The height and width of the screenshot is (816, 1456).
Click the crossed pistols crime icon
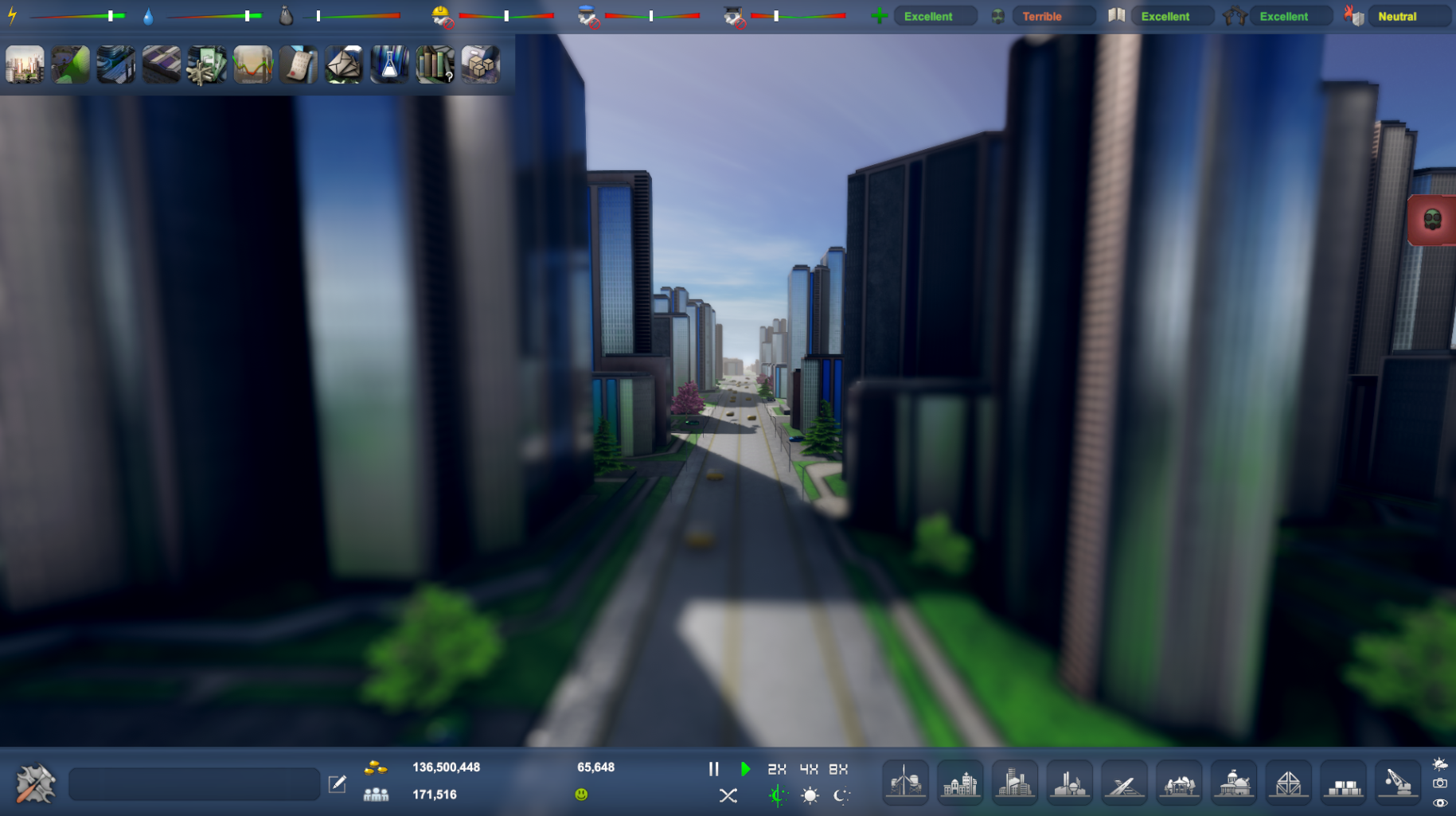click(1235, 16)
